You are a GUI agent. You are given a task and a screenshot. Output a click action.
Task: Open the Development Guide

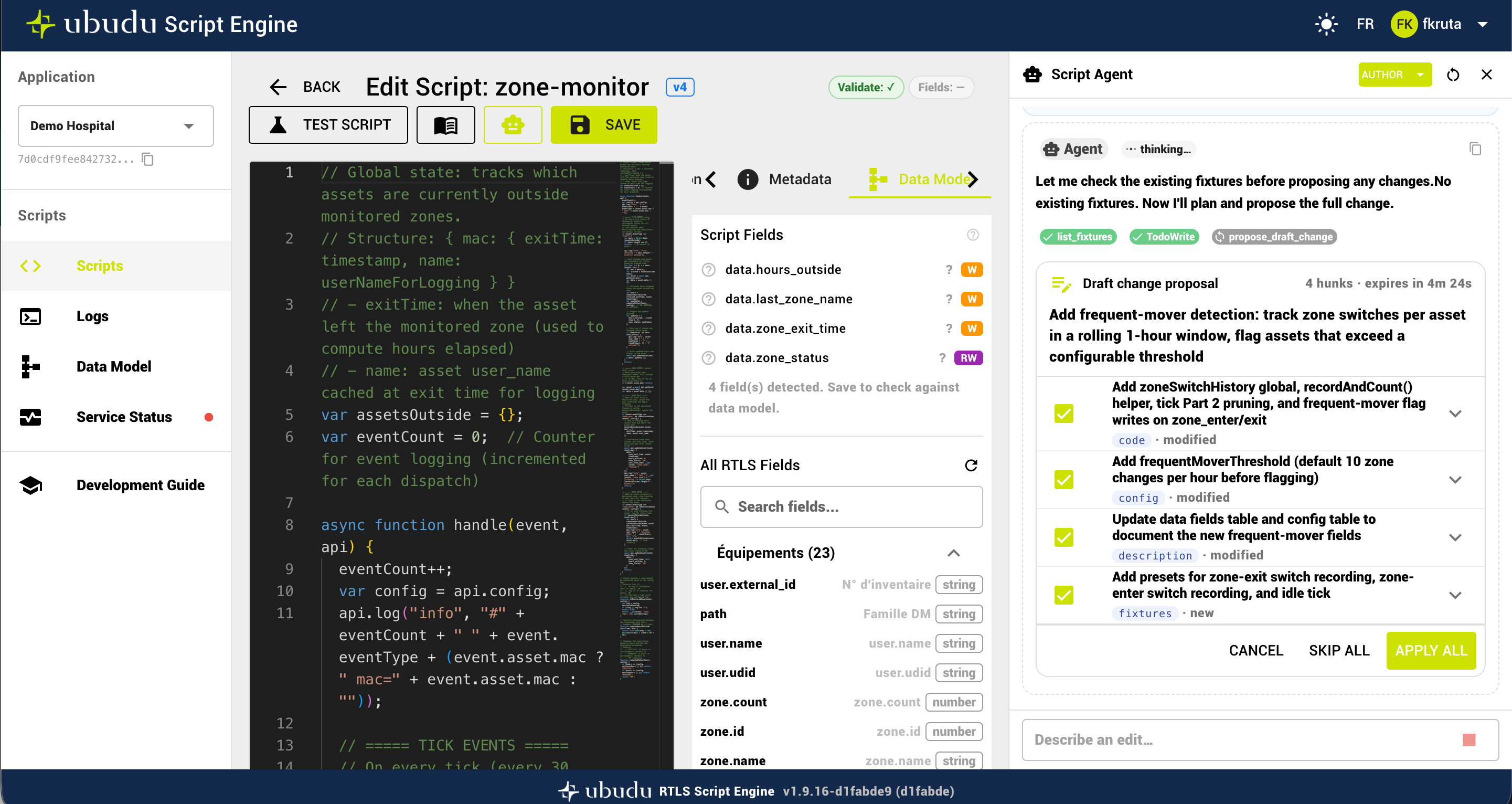coord(115,485)
